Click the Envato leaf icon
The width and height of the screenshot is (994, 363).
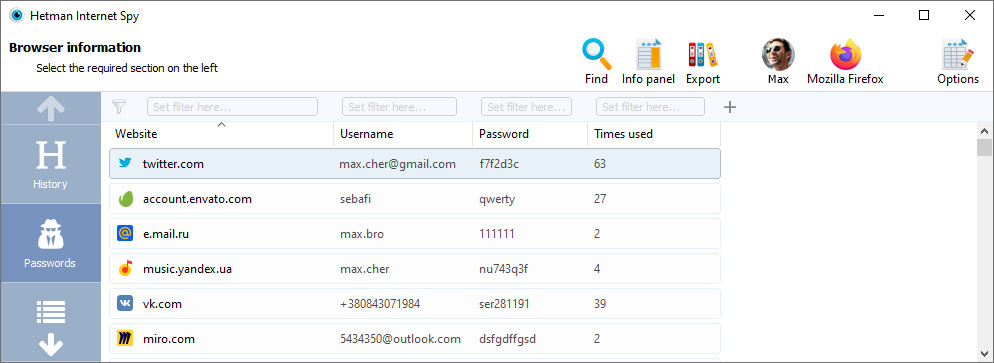click(x=126, y=199)
